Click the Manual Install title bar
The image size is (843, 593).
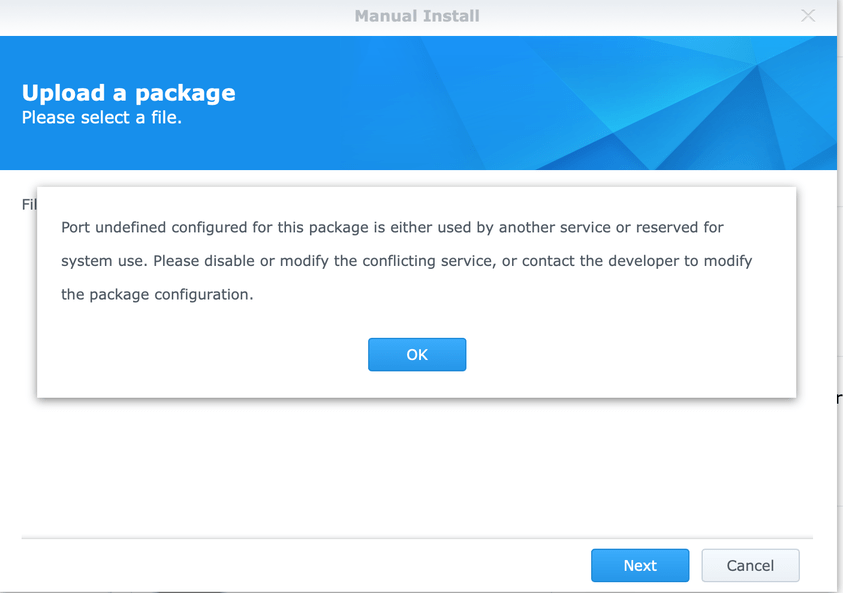(x=417, y=16)
